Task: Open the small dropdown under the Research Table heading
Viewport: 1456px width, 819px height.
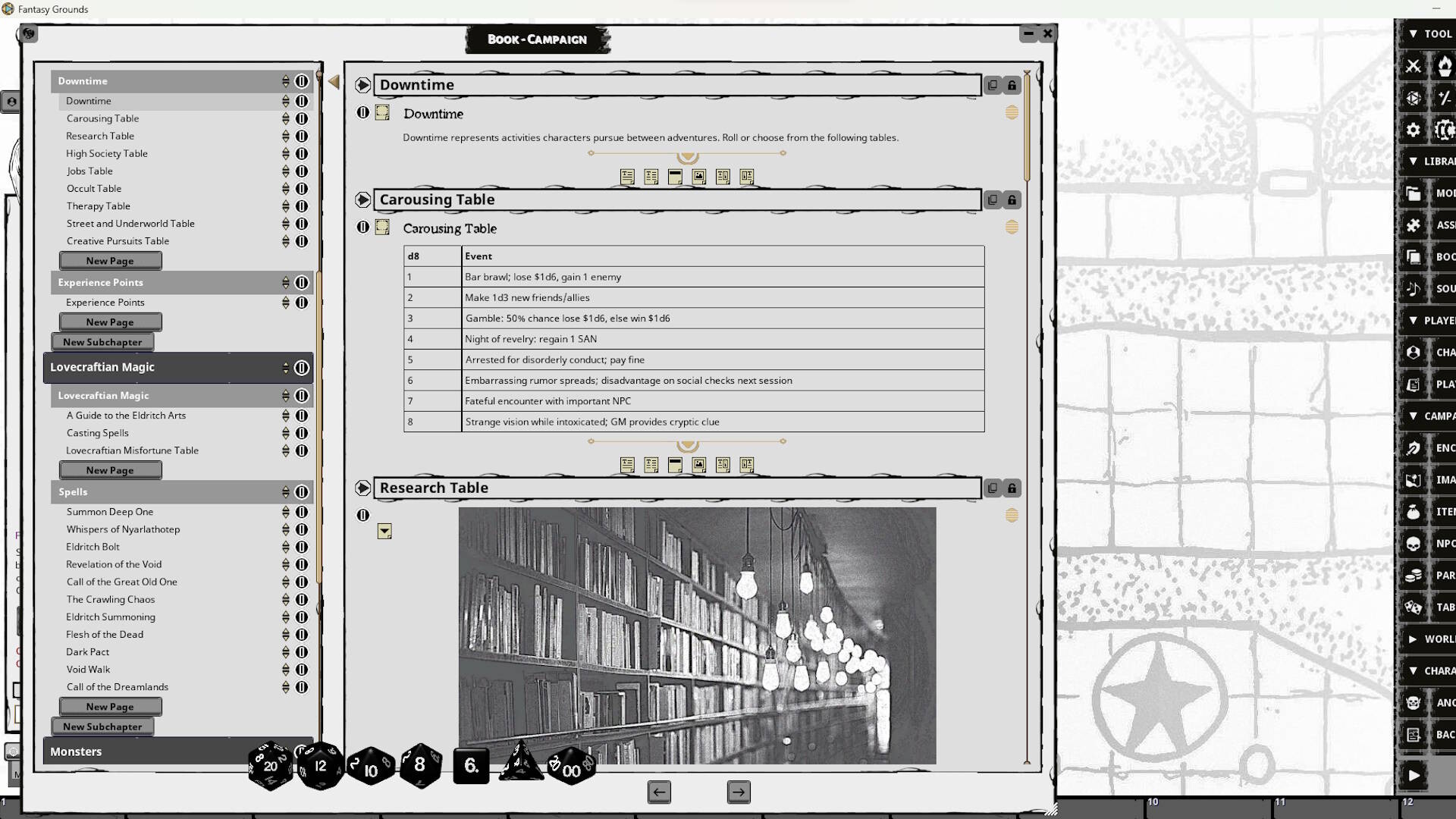Action: click(x=384, y=531)
